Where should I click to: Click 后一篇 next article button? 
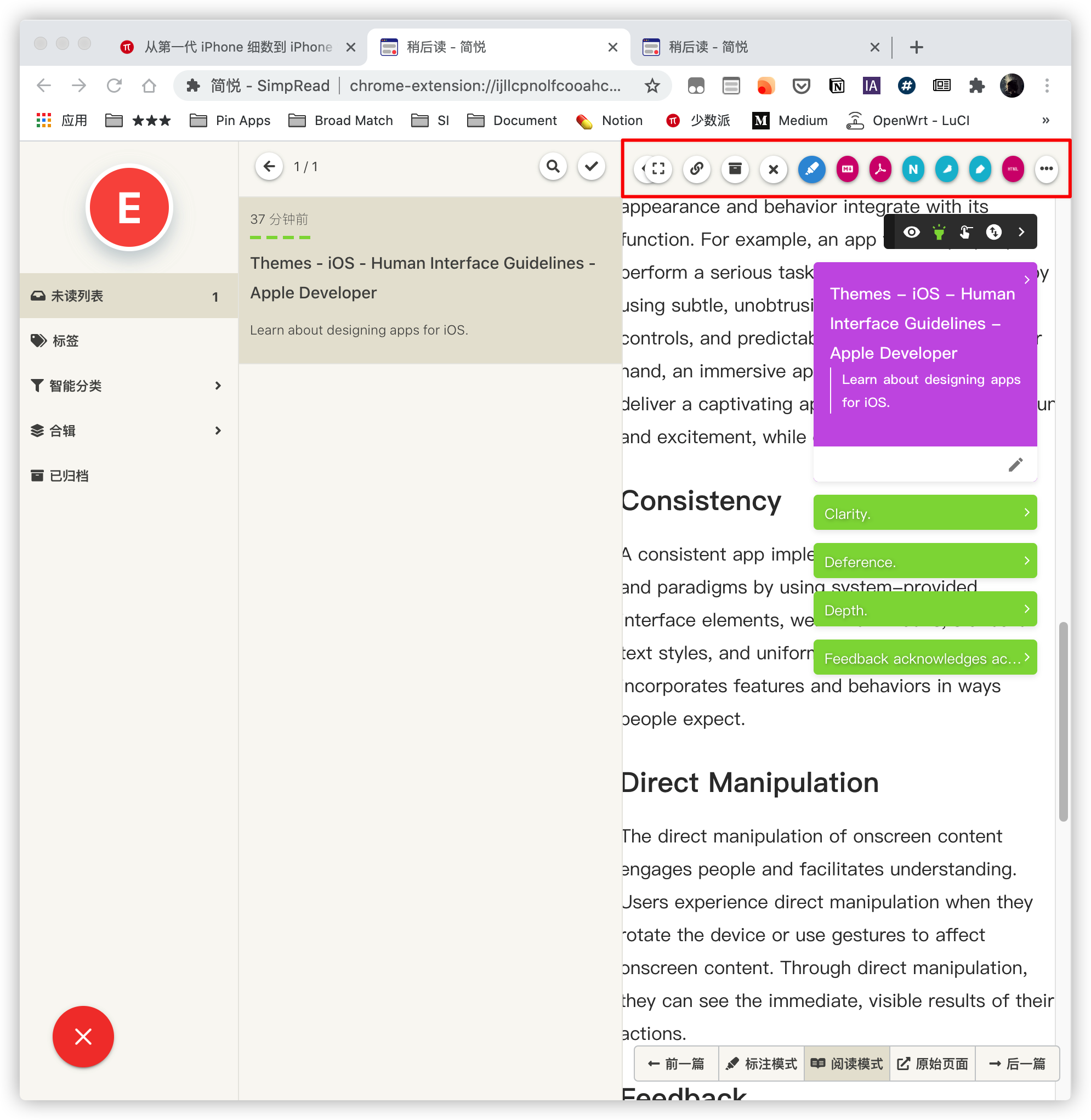pos(1017,1064)
